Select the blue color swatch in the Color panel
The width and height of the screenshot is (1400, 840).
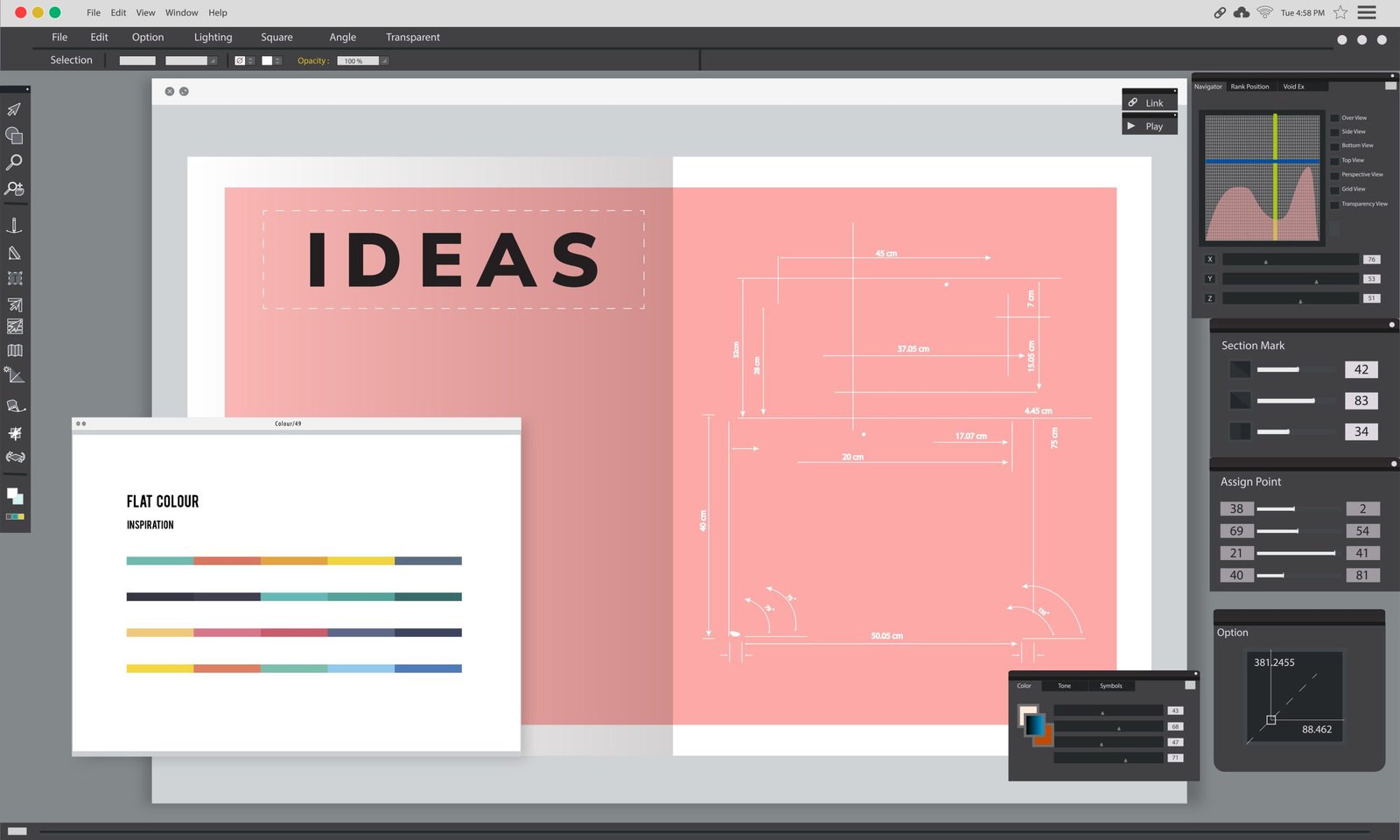point(1034,725)
